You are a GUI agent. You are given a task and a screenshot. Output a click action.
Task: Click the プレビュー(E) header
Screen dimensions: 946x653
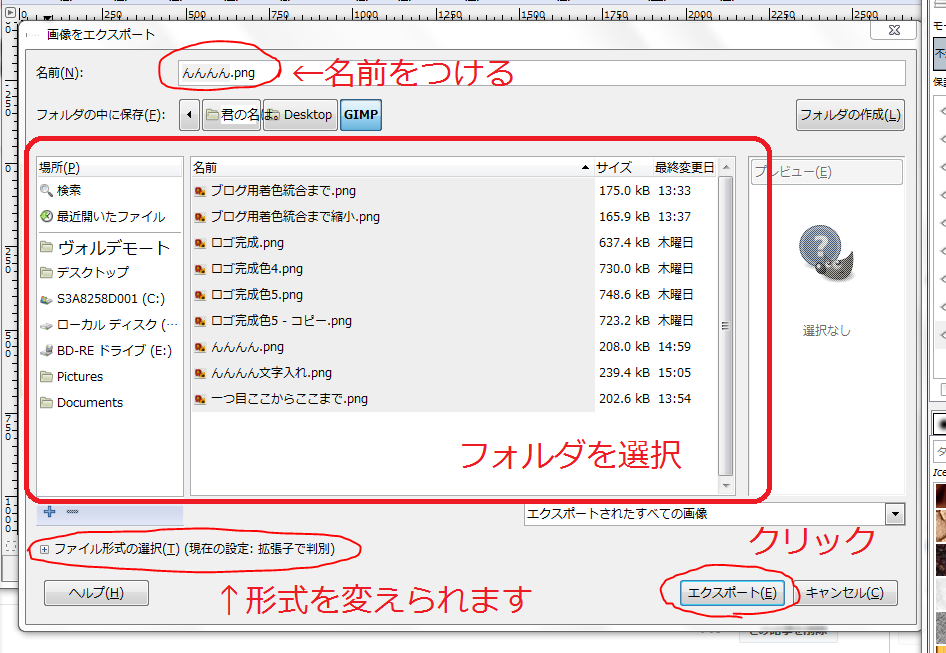pyautogui.click(x=827, y=172)
